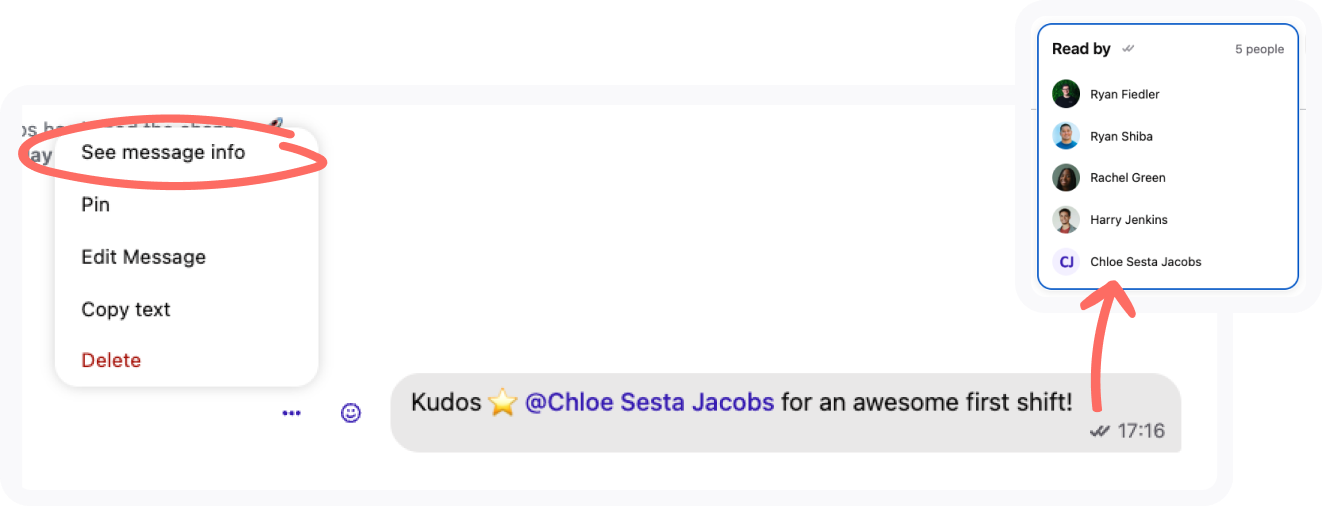
Task: Select See message info from menu
Action: point(163,153)
